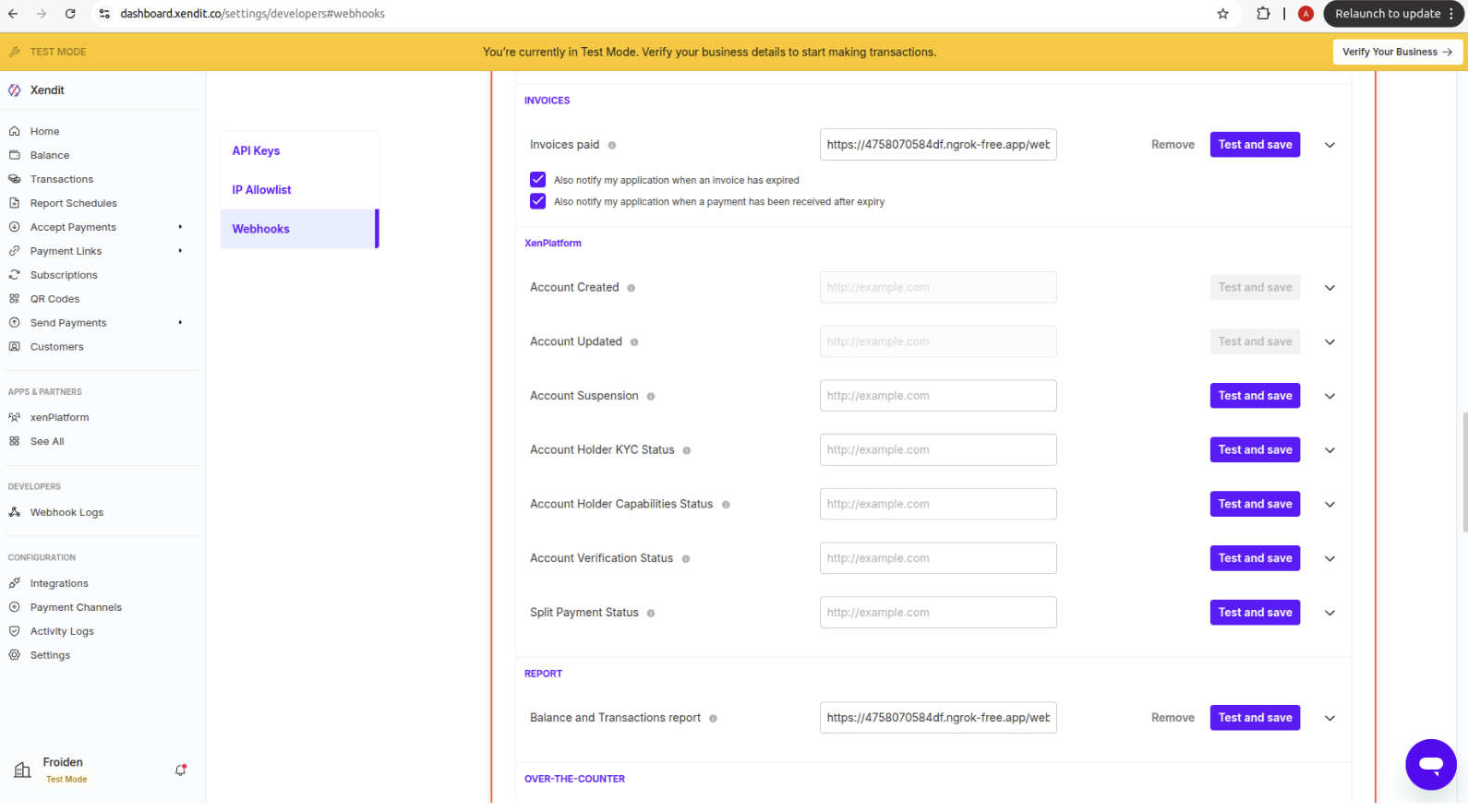Open Customers in the sidebar

point(56,347)
